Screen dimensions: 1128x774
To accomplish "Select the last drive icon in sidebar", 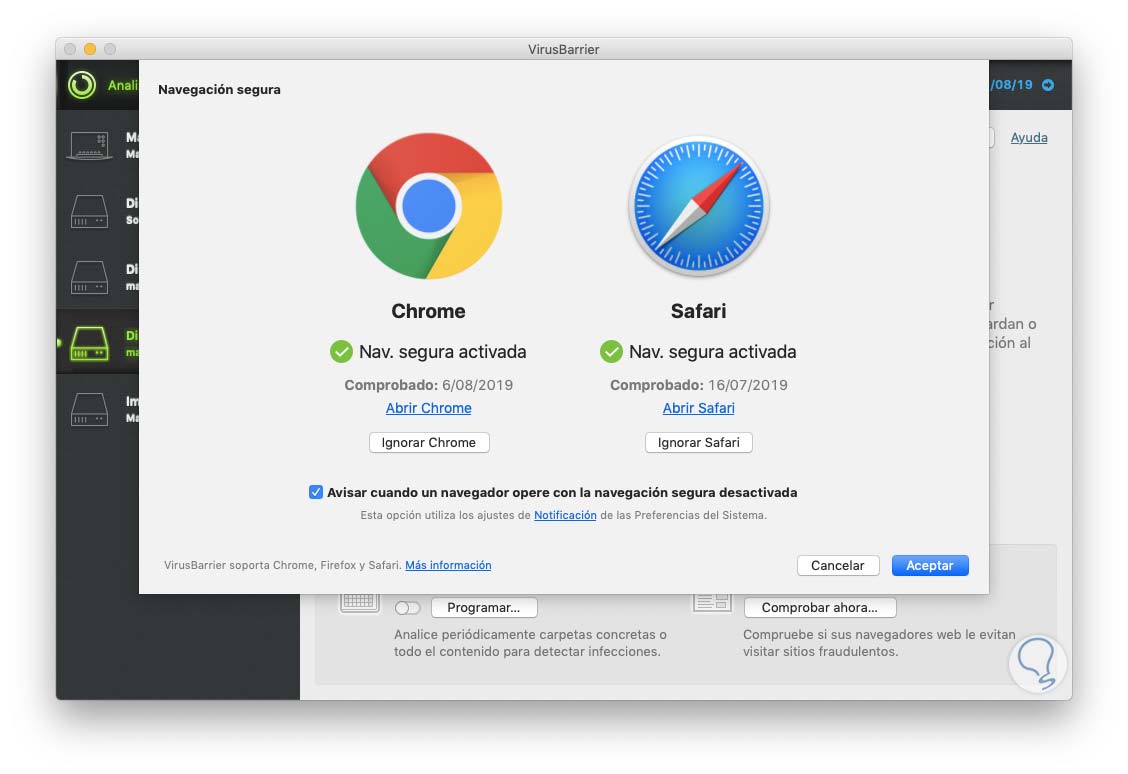I will tap(89, 409).
